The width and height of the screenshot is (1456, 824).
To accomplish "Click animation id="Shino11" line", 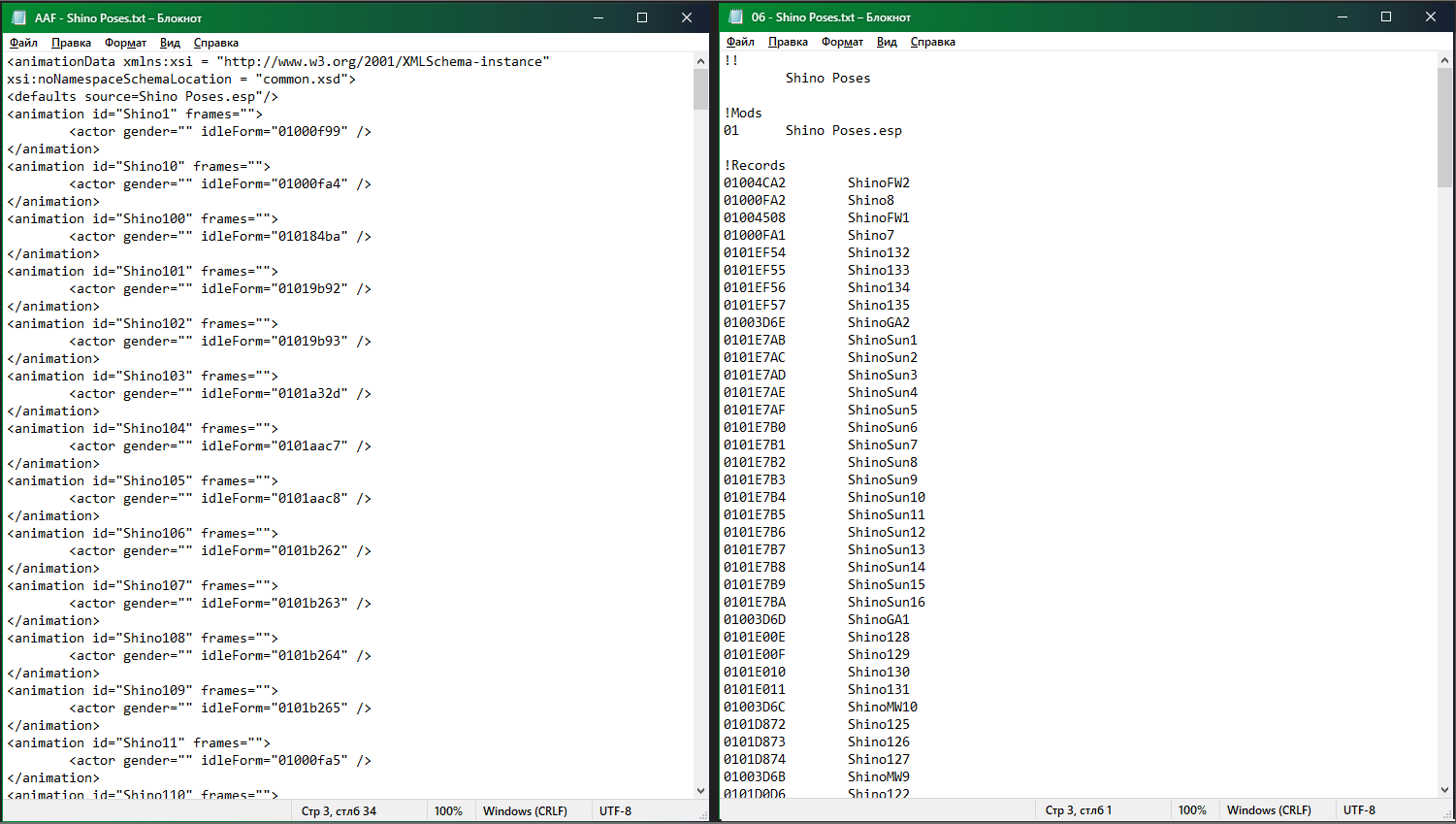I will pos(139,742).
